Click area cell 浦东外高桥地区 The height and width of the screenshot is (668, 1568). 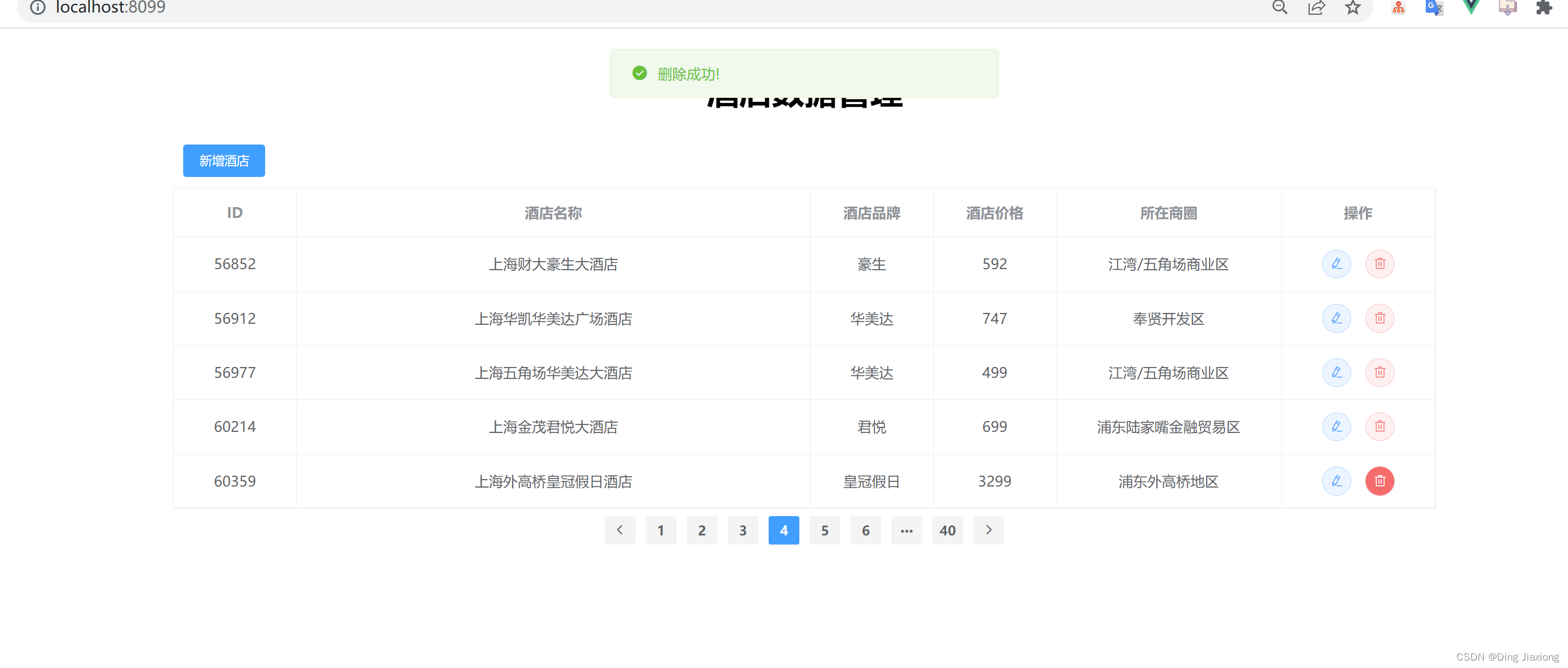1169,482
